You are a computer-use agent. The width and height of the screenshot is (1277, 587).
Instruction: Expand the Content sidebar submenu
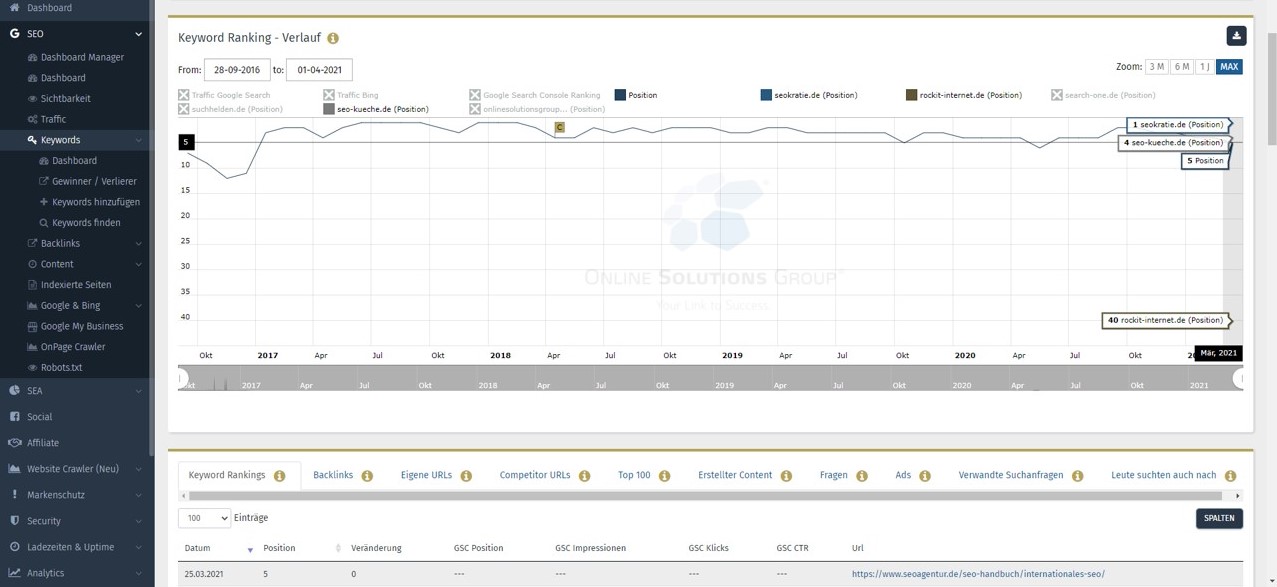138,264
